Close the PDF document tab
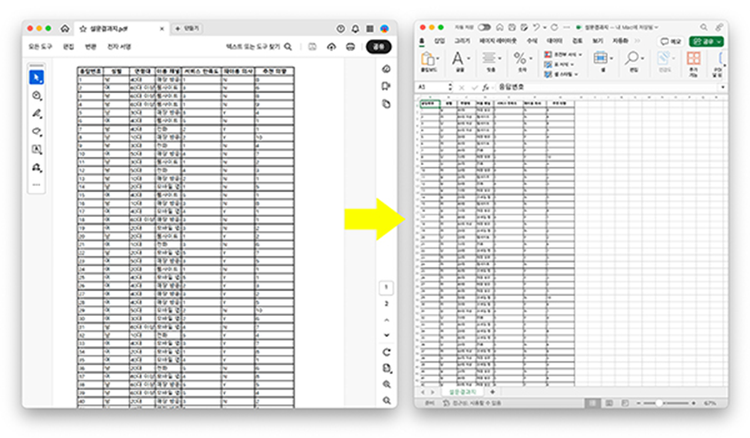This screenshot has width=750, height=438. point(162,29)
